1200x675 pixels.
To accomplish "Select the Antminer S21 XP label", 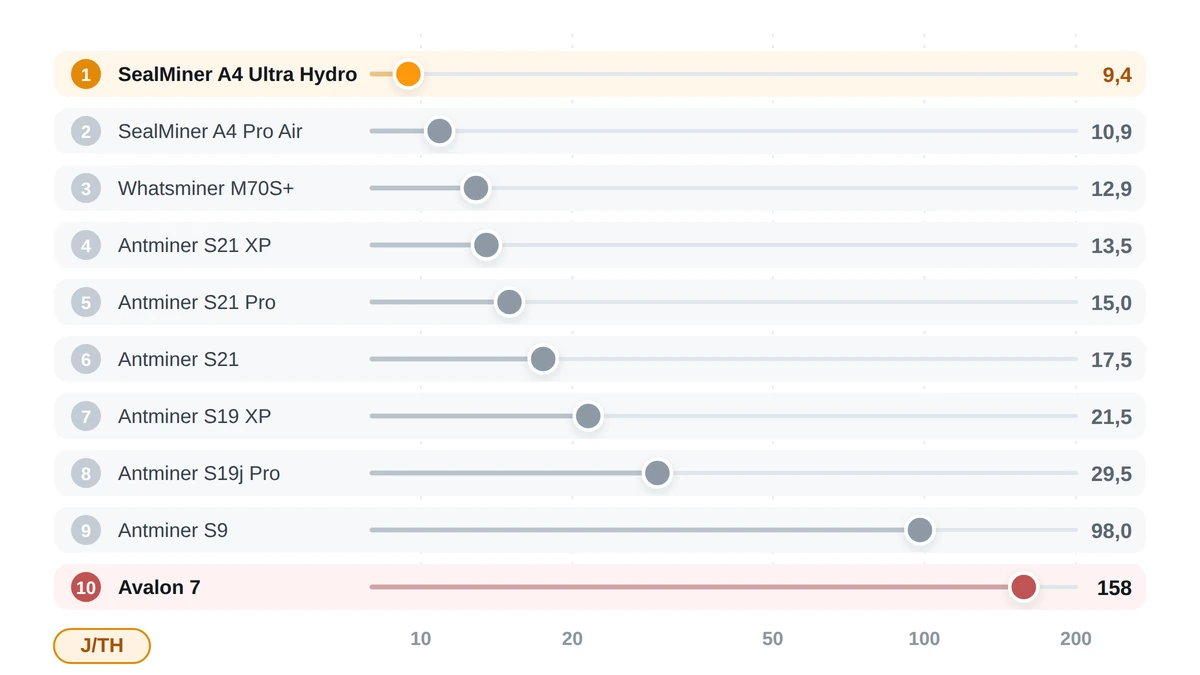I will click(x=194, y=245).
